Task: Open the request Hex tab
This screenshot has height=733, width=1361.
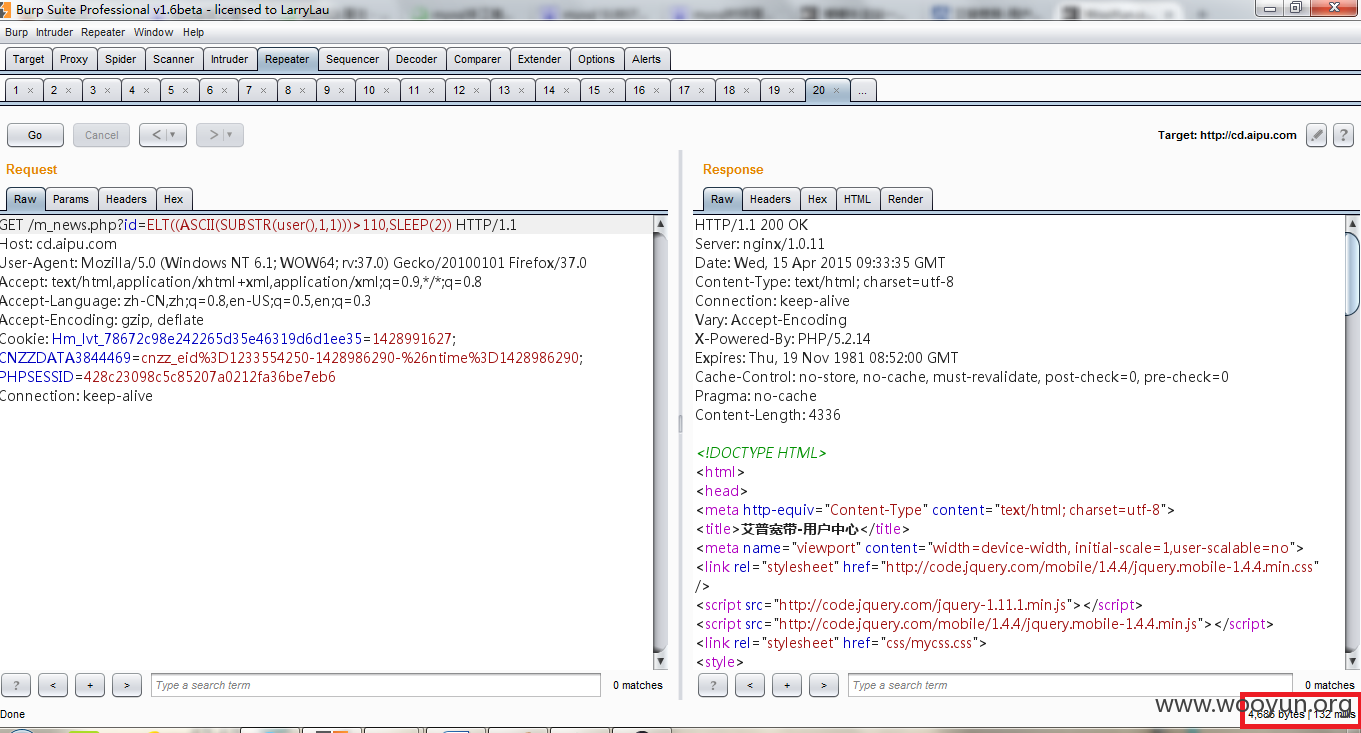Action: click(x=173, y=199)
